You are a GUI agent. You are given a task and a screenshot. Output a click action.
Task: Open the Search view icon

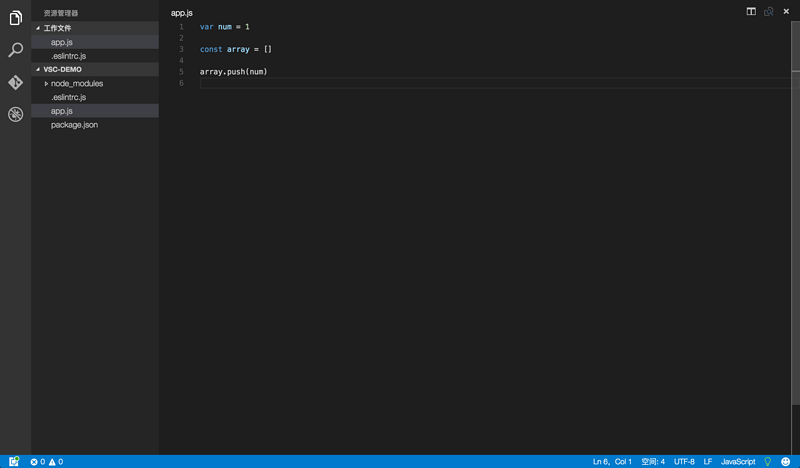point(15,50)
